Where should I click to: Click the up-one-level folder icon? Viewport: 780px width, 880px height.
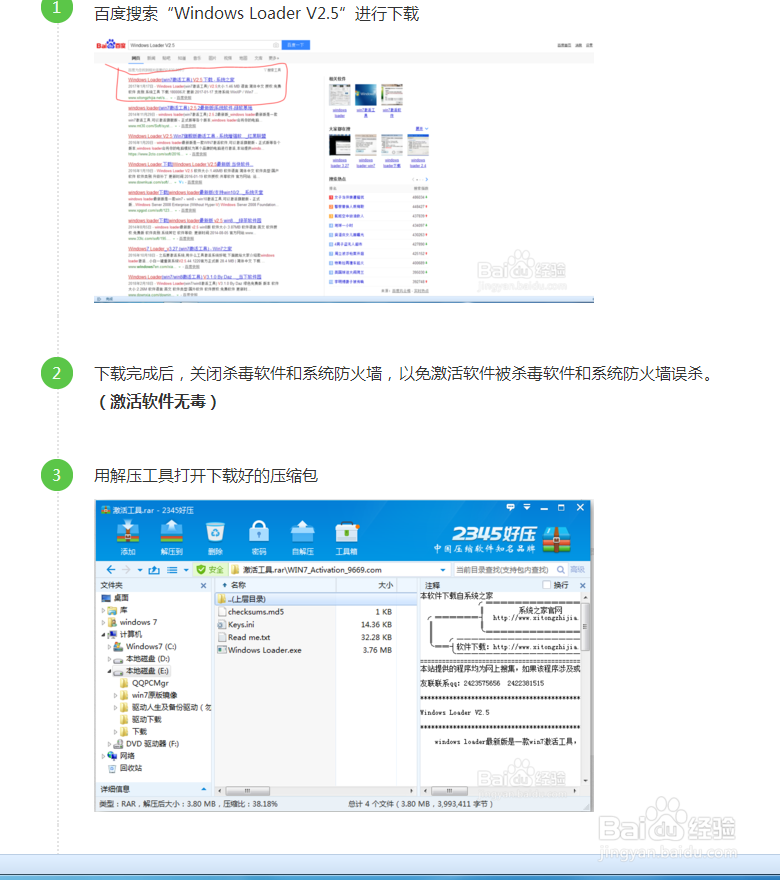click(x=154, y=570)
